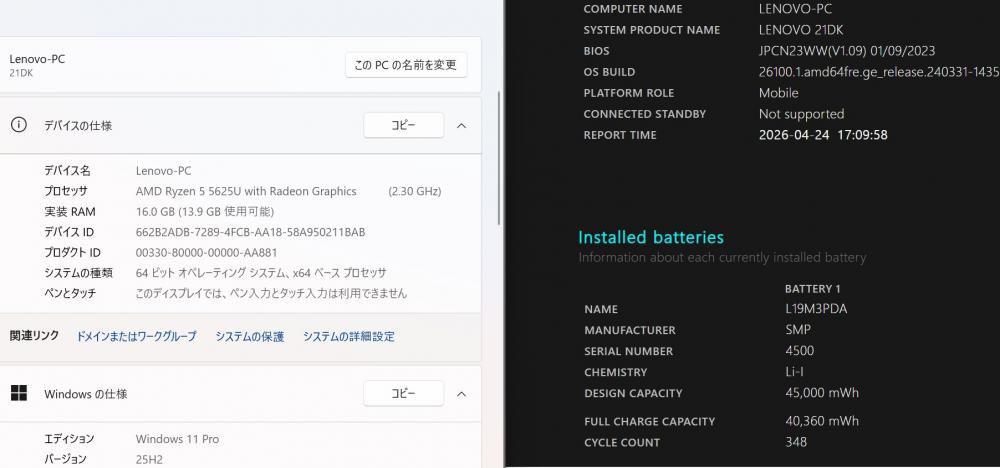Select the chemistry value Li-I
This screenshot has height=468, width=1000.
coord(795,372)
